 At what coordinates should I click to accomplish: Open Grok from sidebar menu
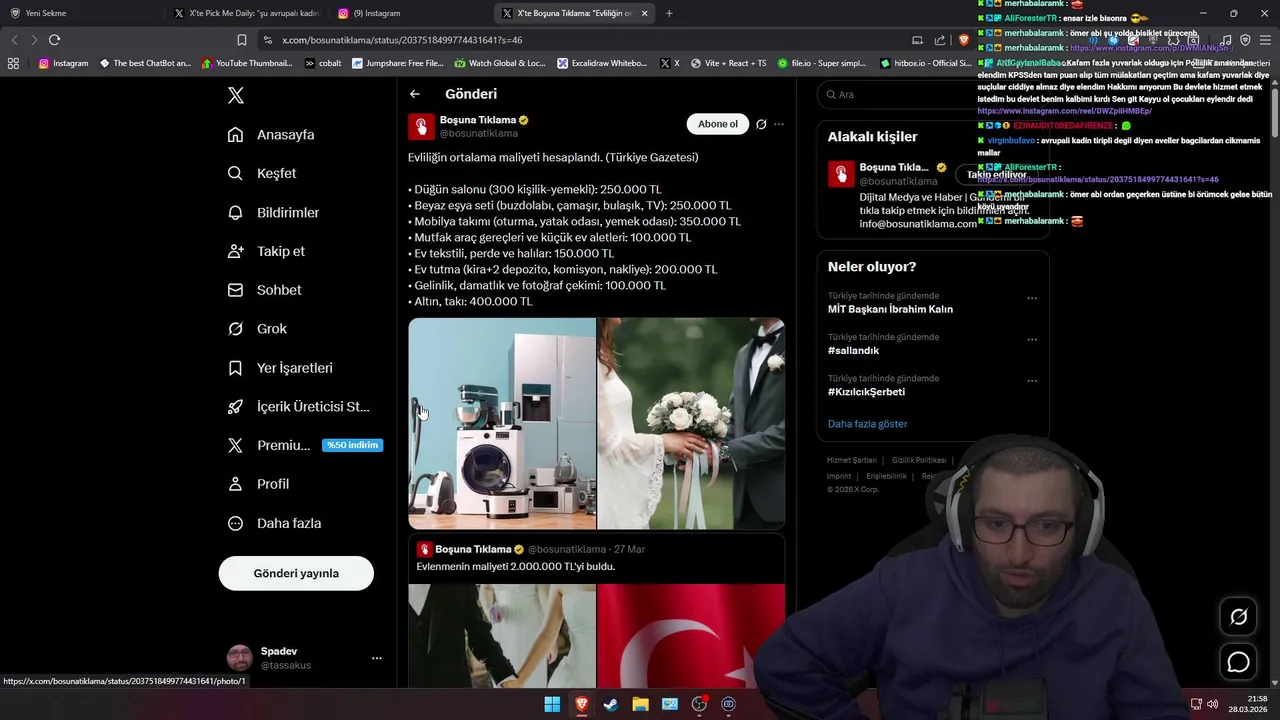257,329
